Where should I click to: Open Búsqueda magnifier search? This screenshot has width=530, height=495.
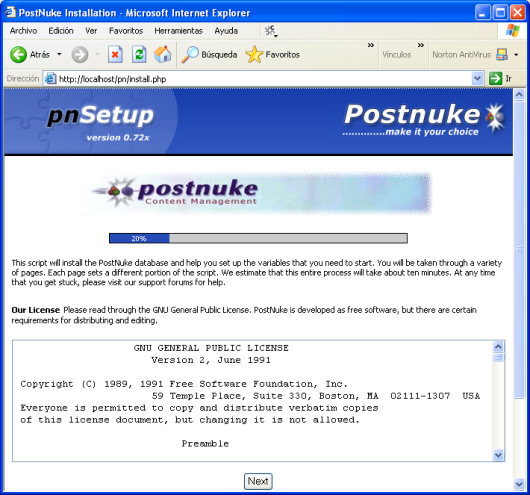pyautogui.click(x=209, y=54)
